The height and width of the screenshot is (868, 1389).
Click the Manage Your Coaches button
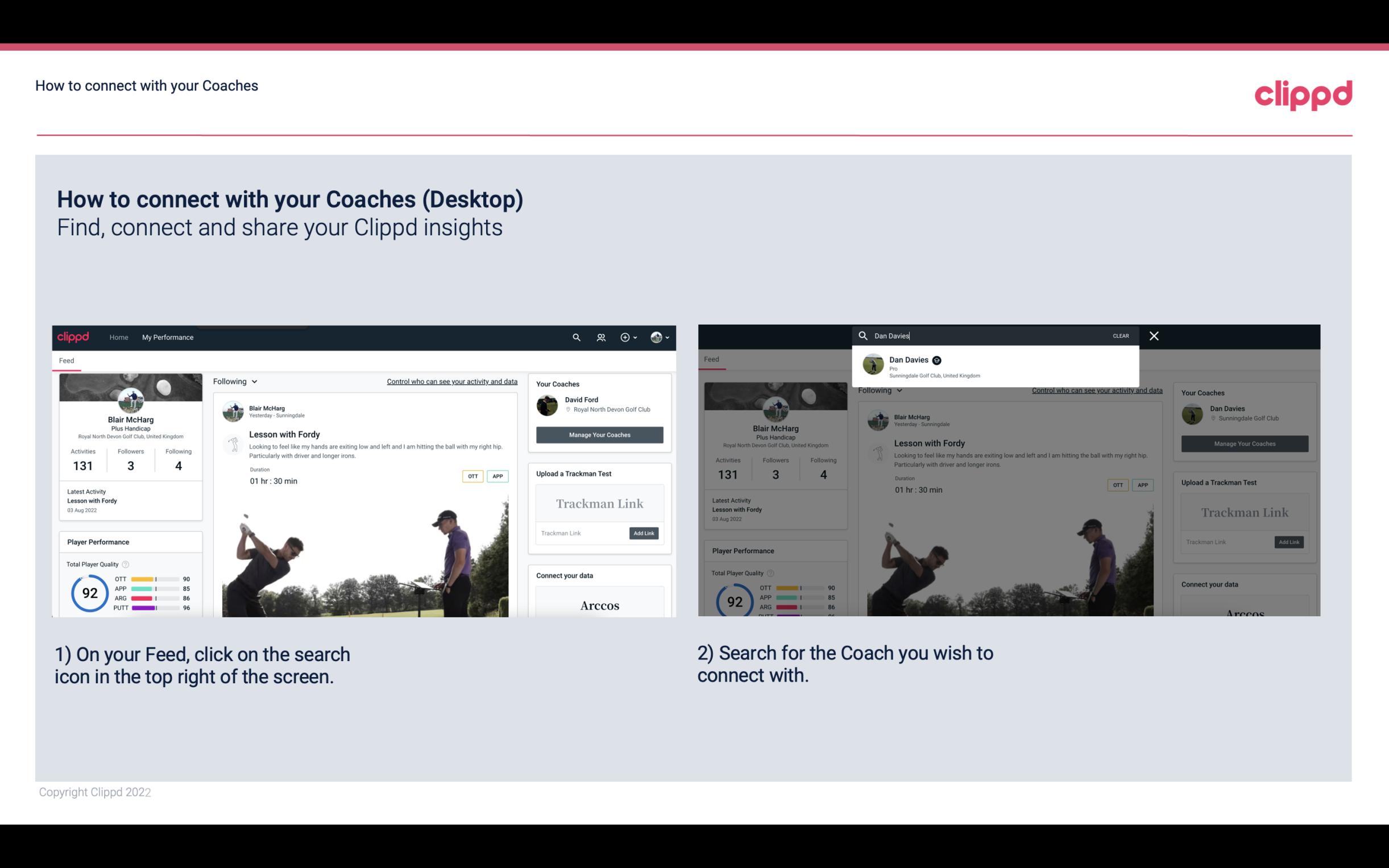coord(599,433)
